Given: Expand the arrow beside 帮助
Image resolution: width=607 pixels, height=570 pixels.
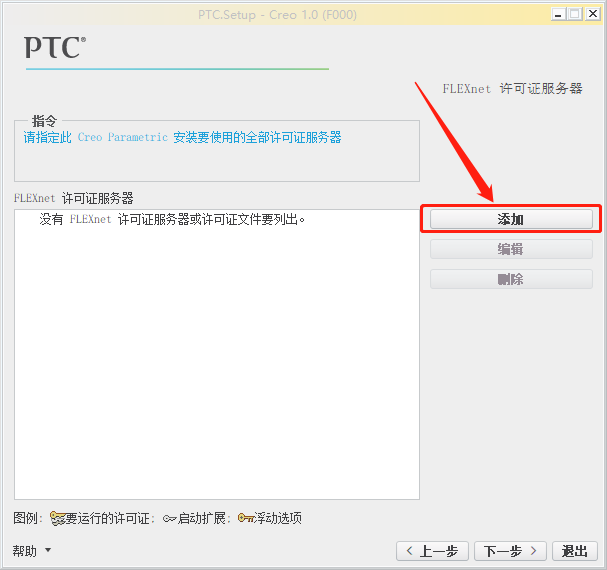Looking at the screenshot, I should [x=48, y=550].
